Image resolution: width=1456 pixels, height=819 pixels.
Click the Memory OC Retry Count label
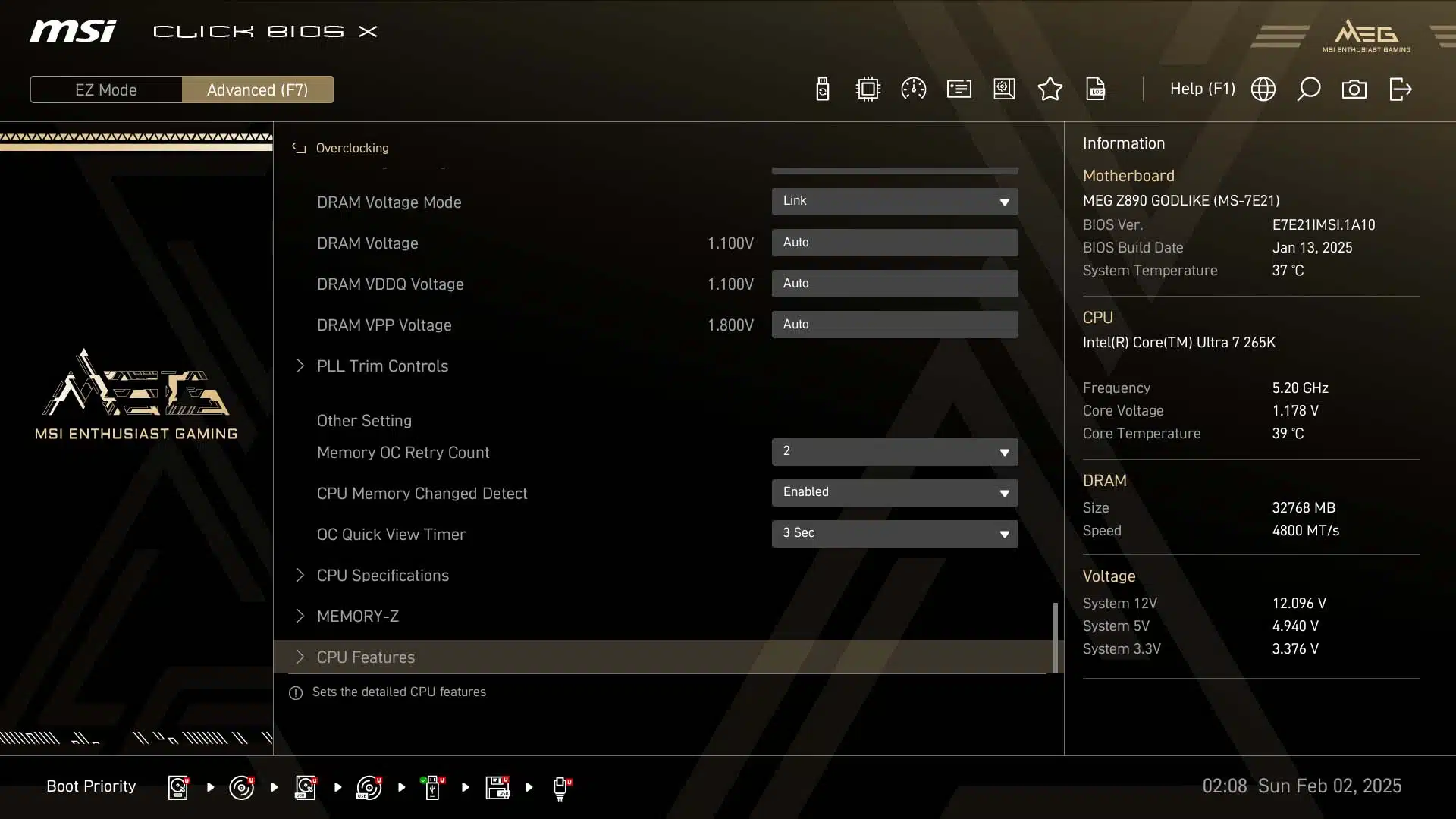403,453
